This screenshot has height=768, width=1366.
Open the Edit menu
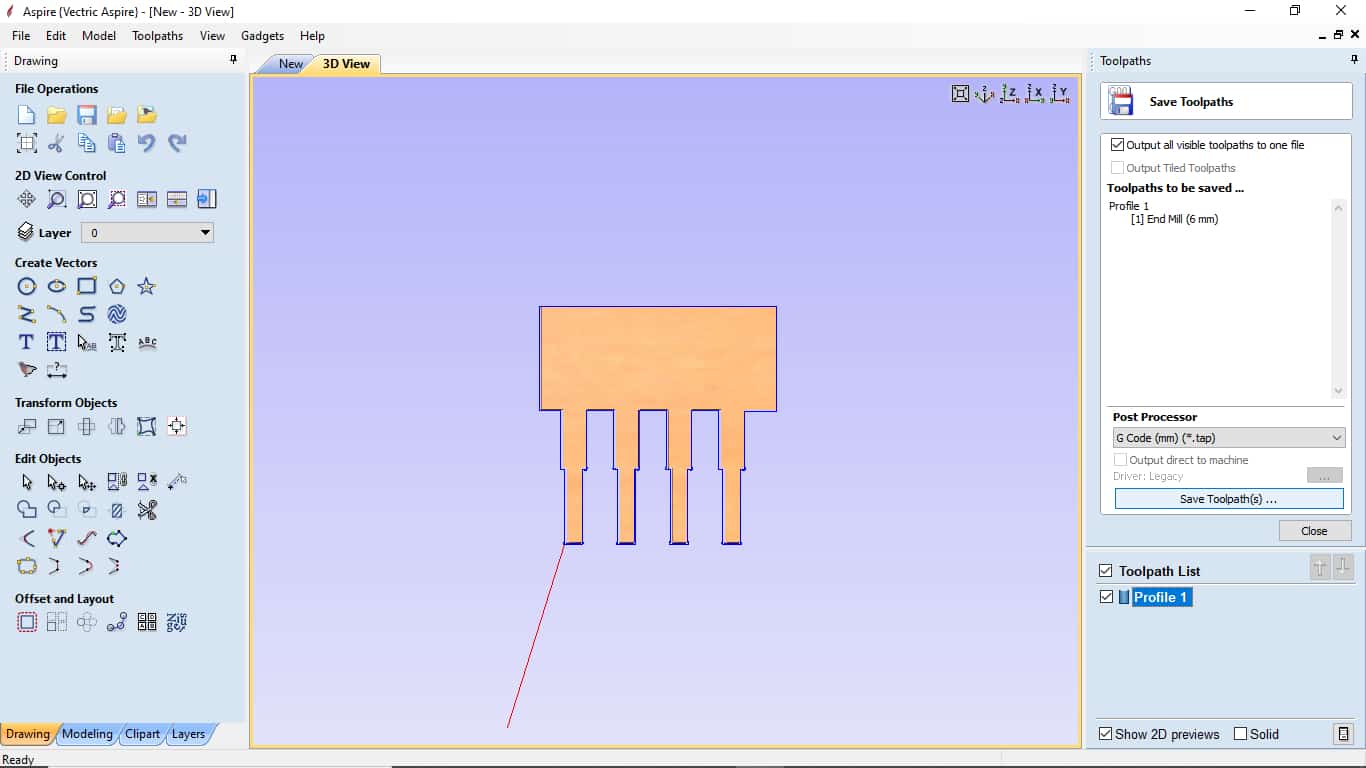coord(56,35)
